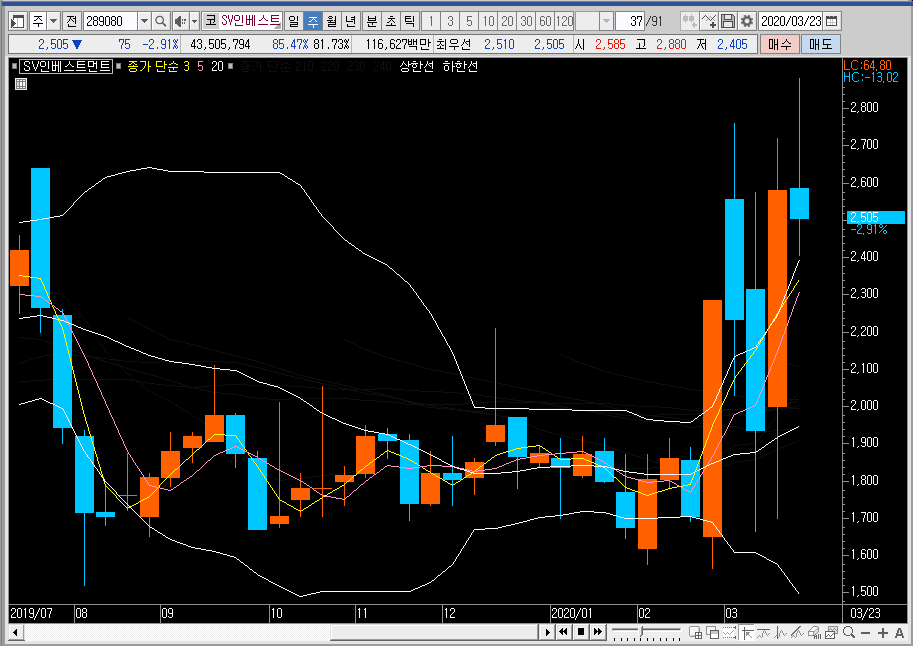The width and height of the screenshot is (913, 646).
Task: Choose the 20 interval button
Action: coord(507,22)
